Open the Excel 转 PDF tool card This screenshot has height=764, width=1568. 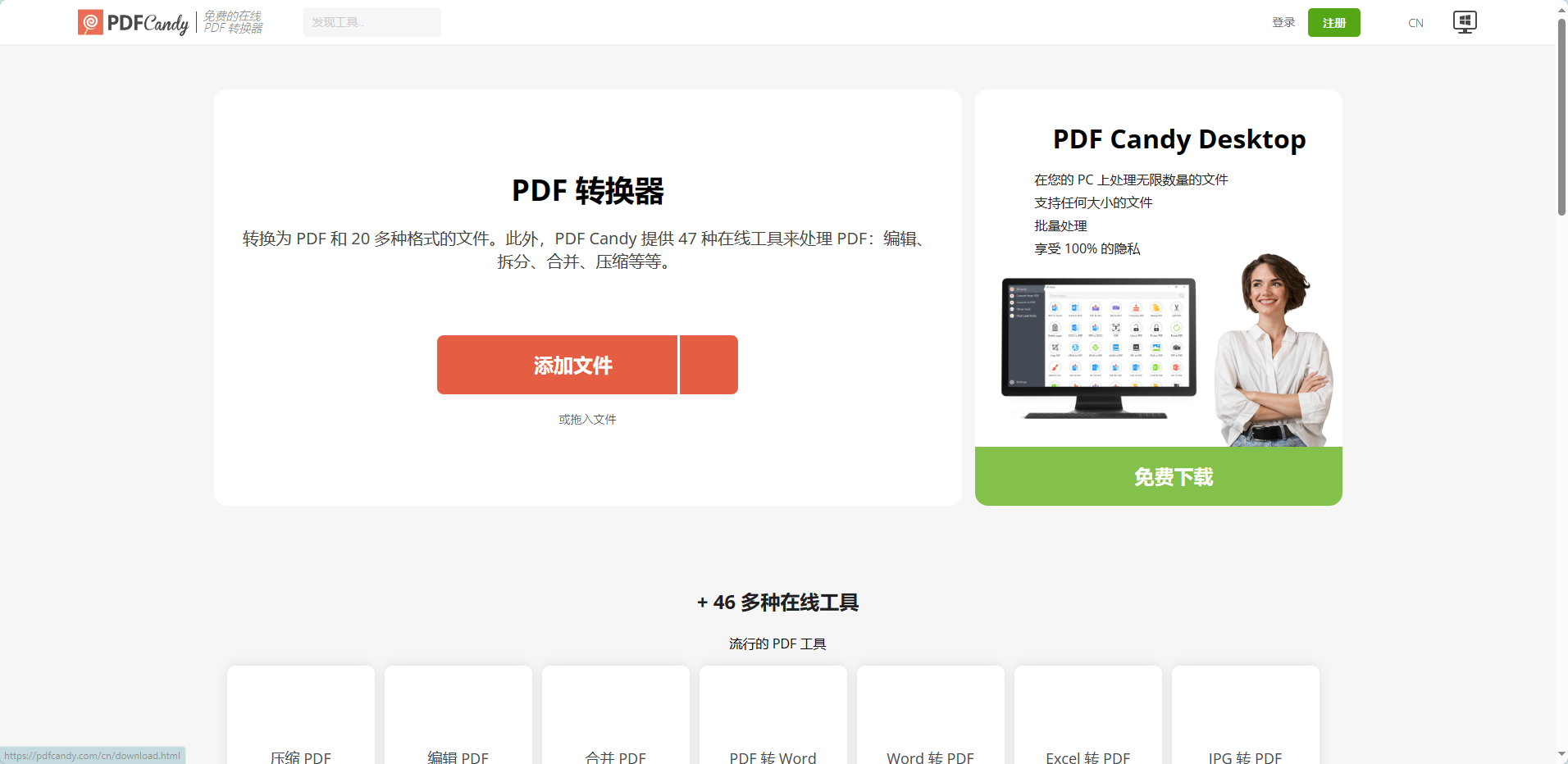click(1088, 715)
